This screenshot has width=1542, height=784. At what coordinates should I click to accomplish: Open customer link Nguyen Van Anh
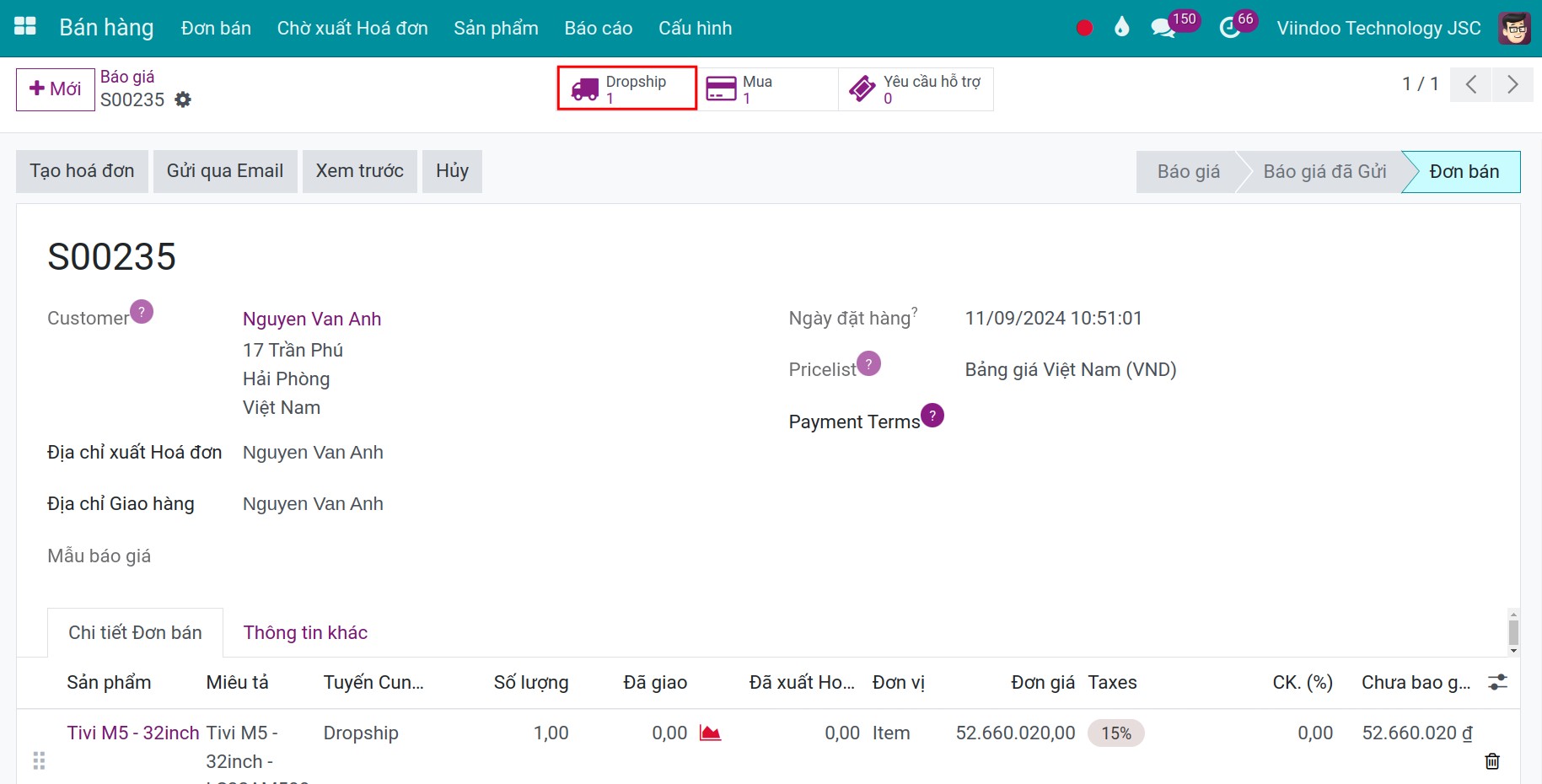point(312,319)
